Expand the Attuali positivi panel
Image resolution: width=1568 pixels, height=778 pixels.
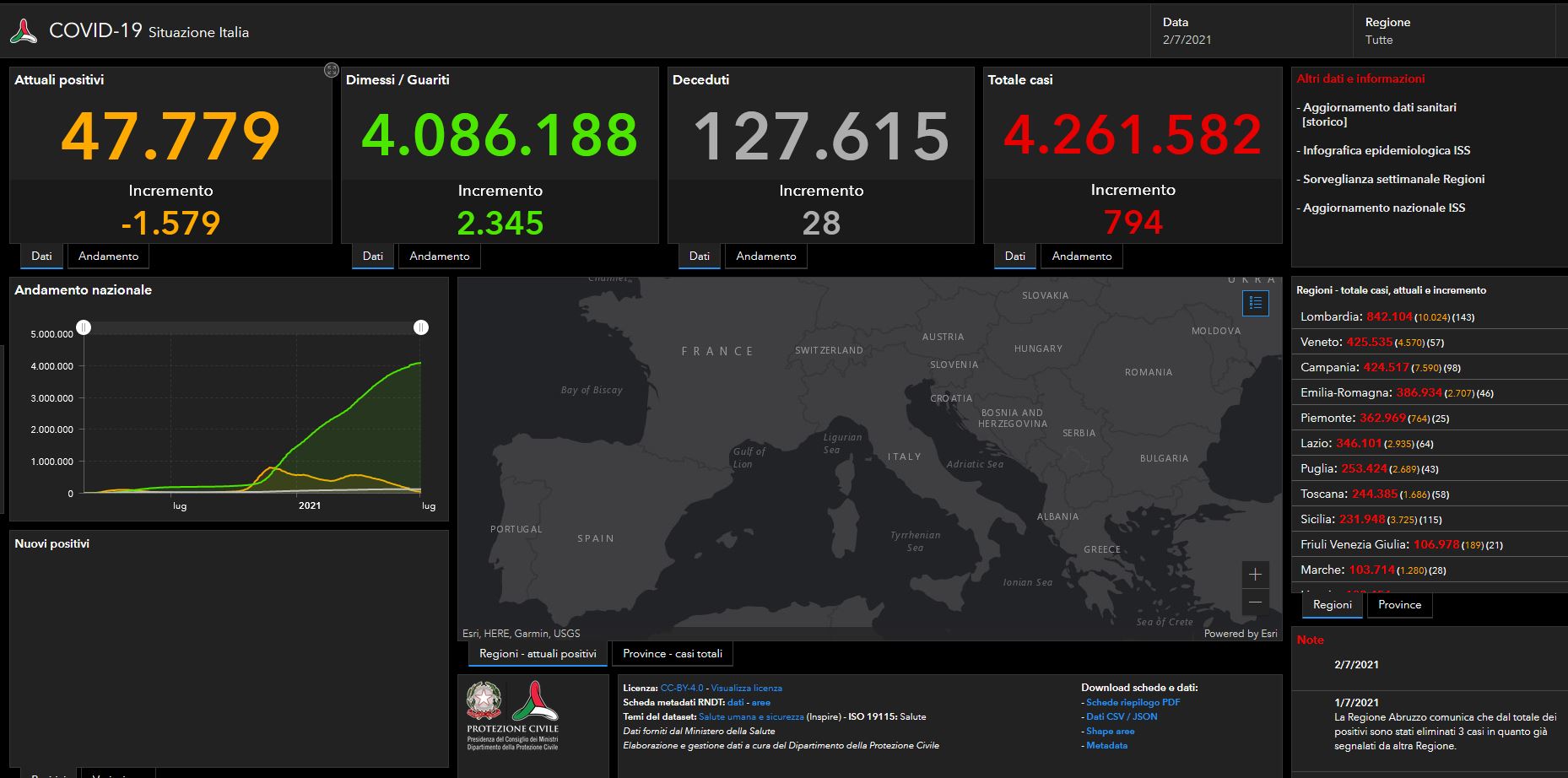click(332, 70)
